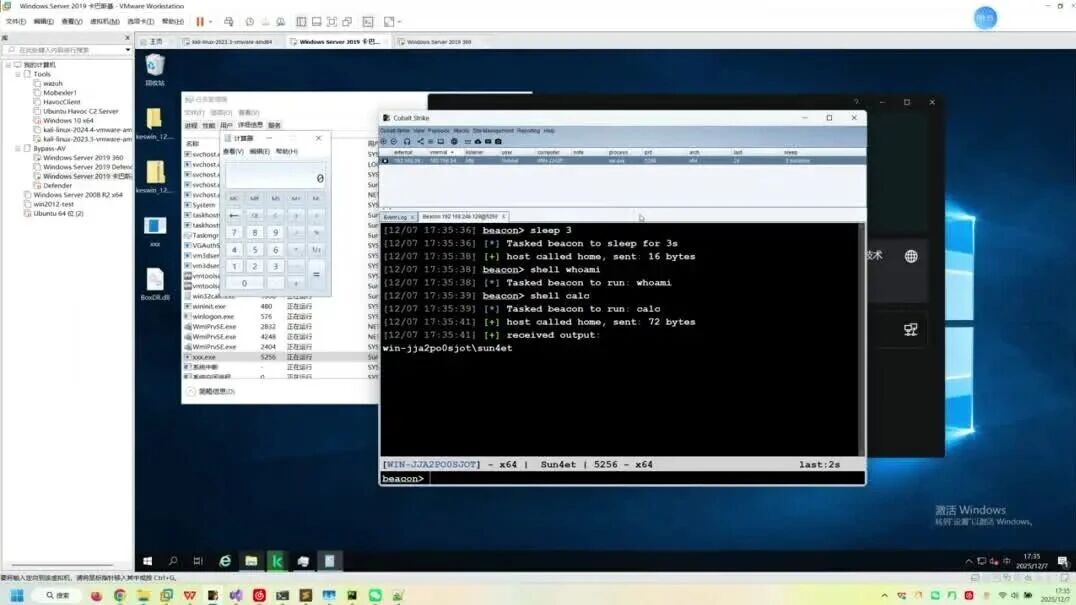This screenshot has width=1076, height=605.
Task: Collapse the 我的计算机 tree node
Action: click(x=9, y=64)
